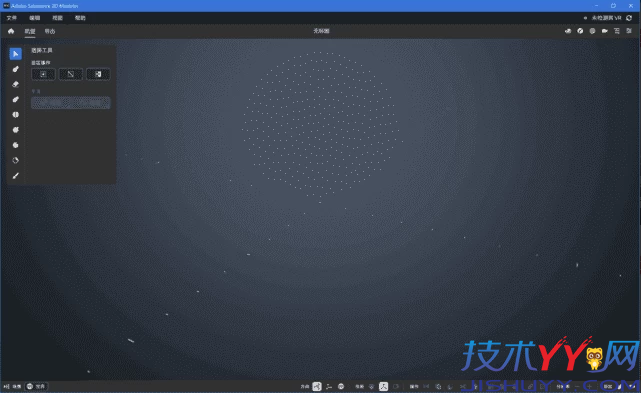Open the circular compass-style top-right icon
Viewport: 641px width, 393px height.
pos(580,31)
